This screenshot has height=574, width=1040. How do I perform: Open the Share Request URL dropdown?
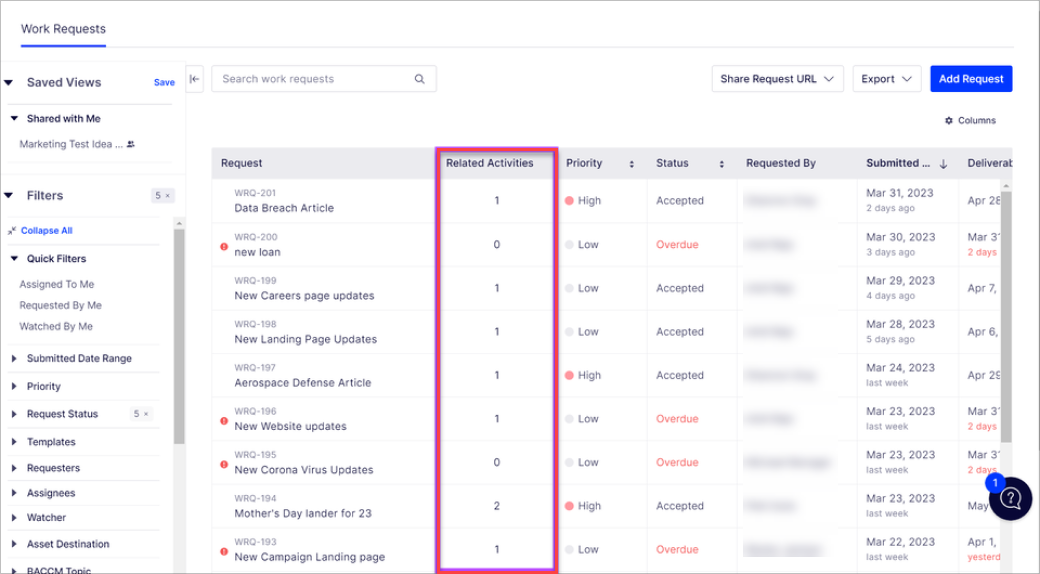(777, 79)
